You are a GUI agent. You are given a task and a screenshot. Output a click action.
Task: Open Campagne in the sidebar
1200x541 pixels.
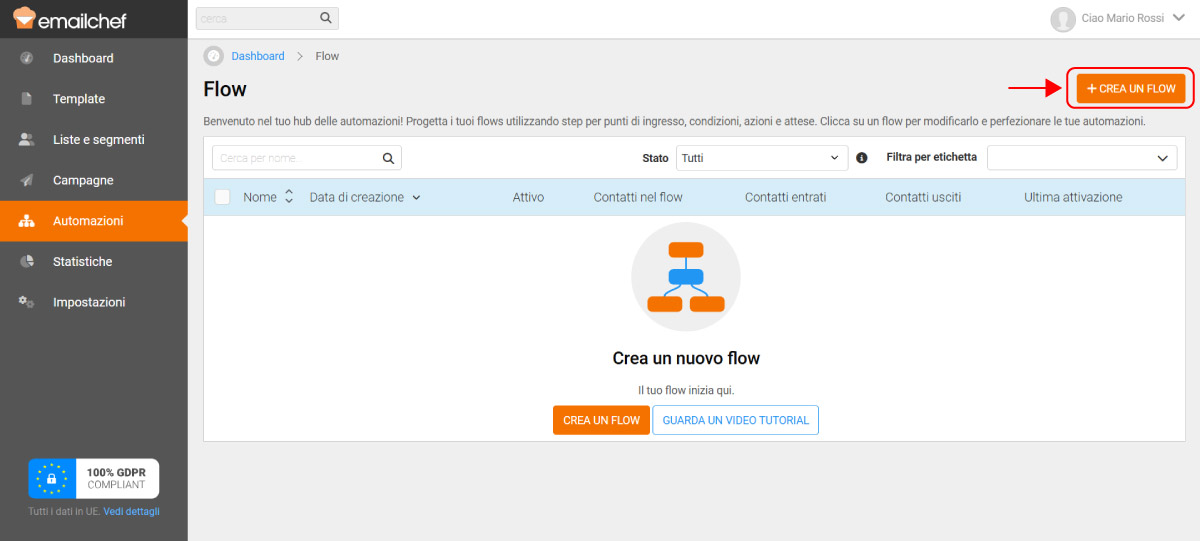click(x=83, y=180)
